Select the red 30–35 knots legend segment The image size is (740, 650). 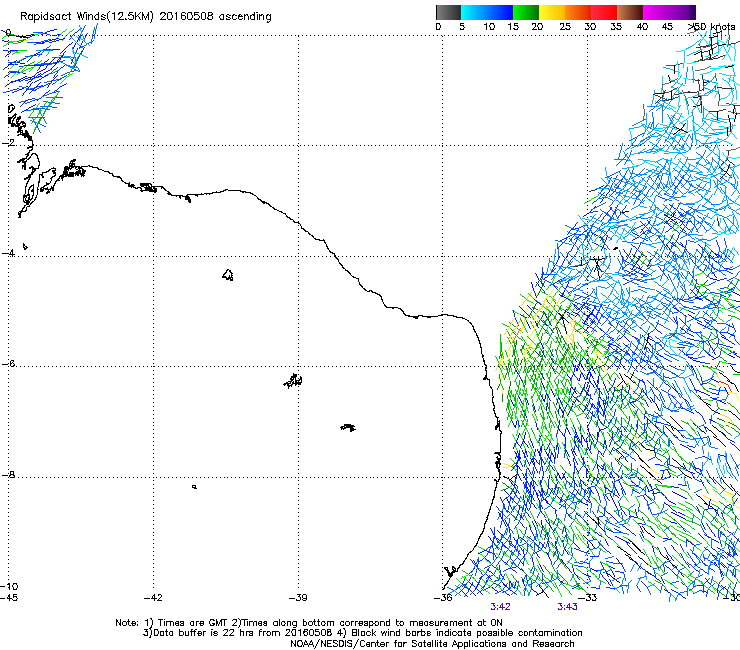point(604,12)
